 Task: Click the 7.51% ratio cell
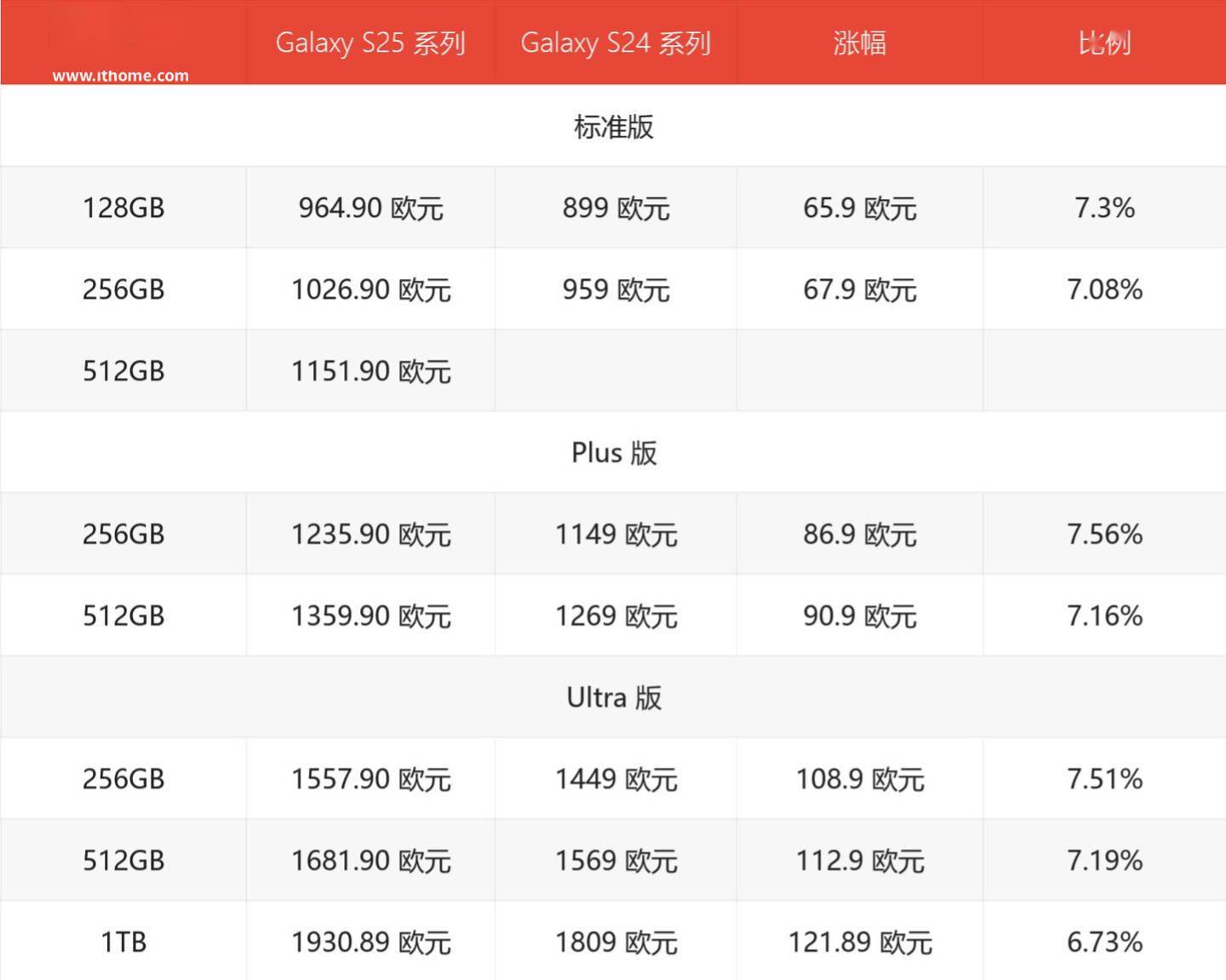(x=1104, y=778)
